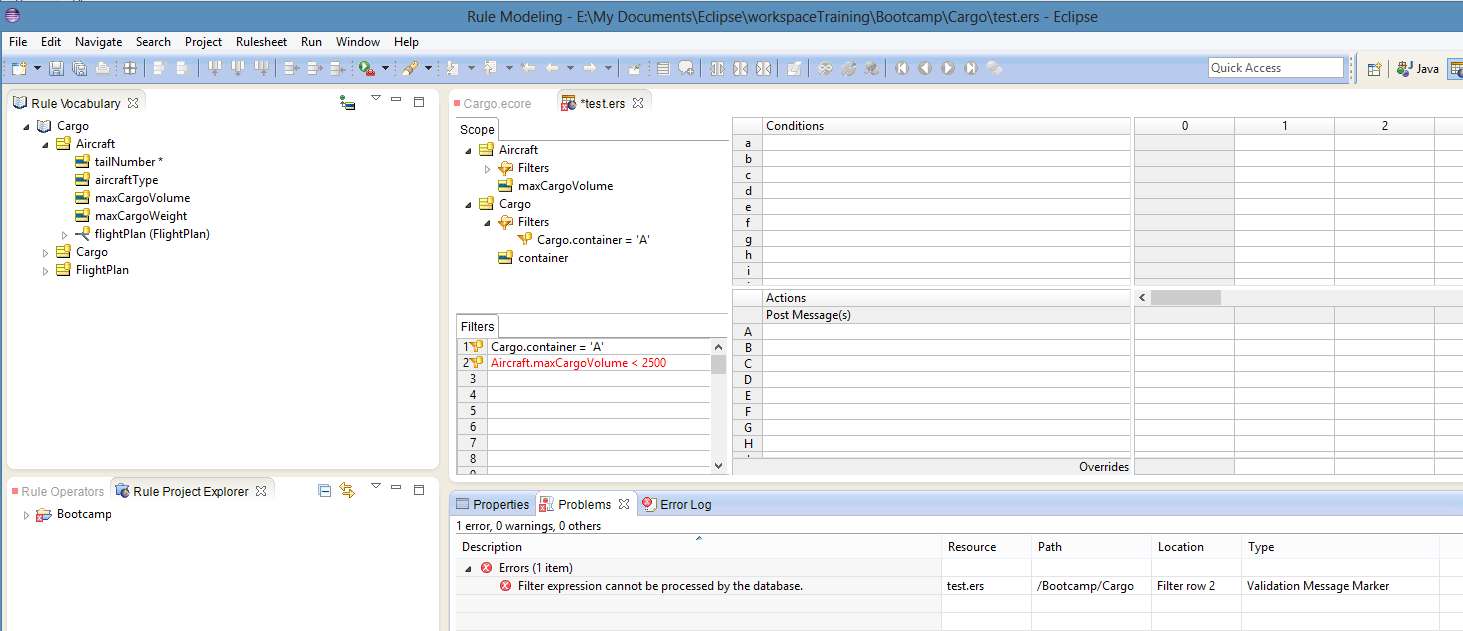Expand the Bootcamp project node
Screen dimensions: 1463x631
click(26, 515)
